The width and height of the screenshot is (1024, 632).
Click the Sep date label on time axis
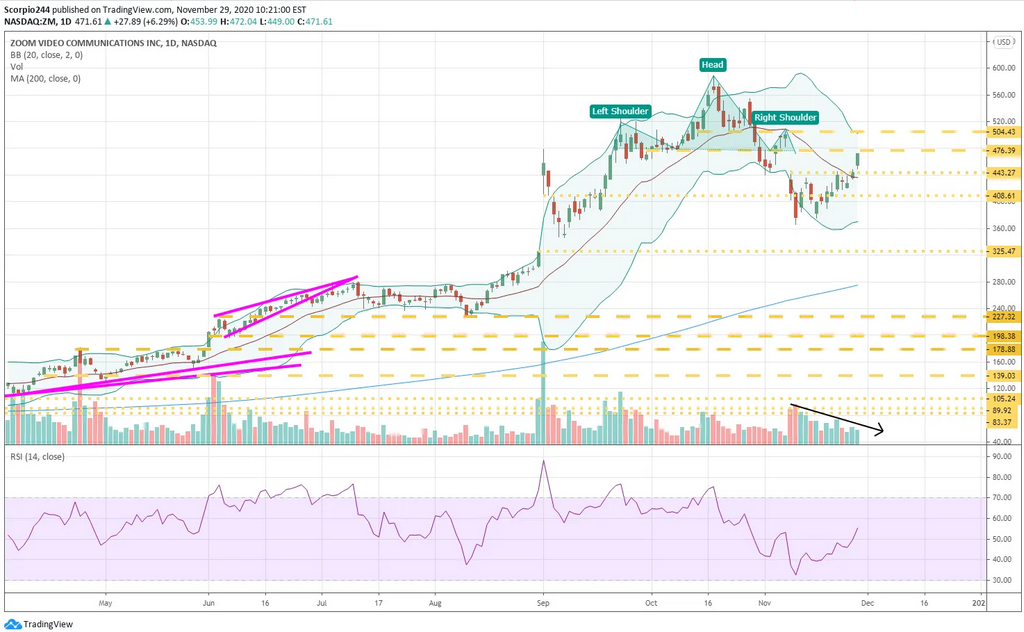coord(543,603)
